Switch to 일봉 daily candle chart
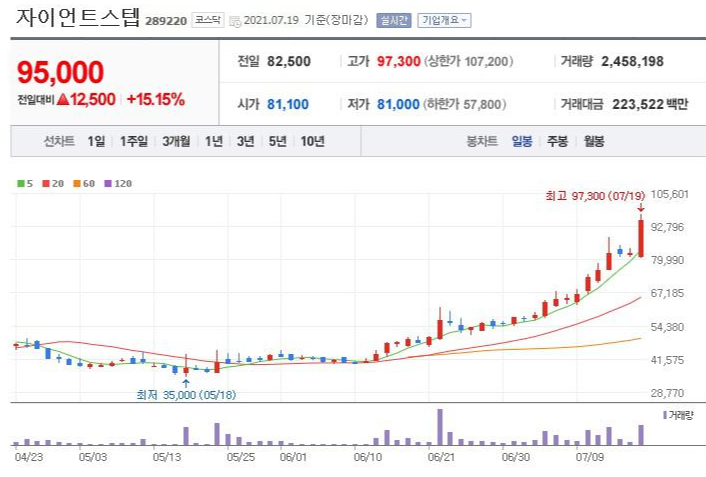 click(522, 141)
